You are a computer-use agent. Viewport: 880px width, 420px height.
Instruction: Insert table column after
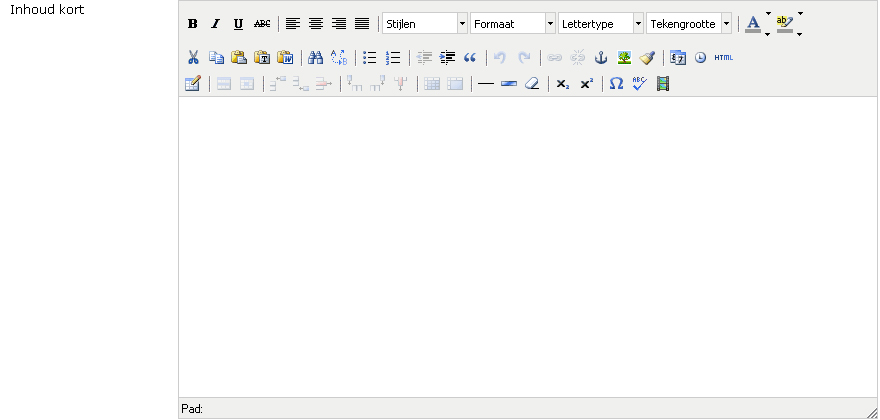(378, 84)
